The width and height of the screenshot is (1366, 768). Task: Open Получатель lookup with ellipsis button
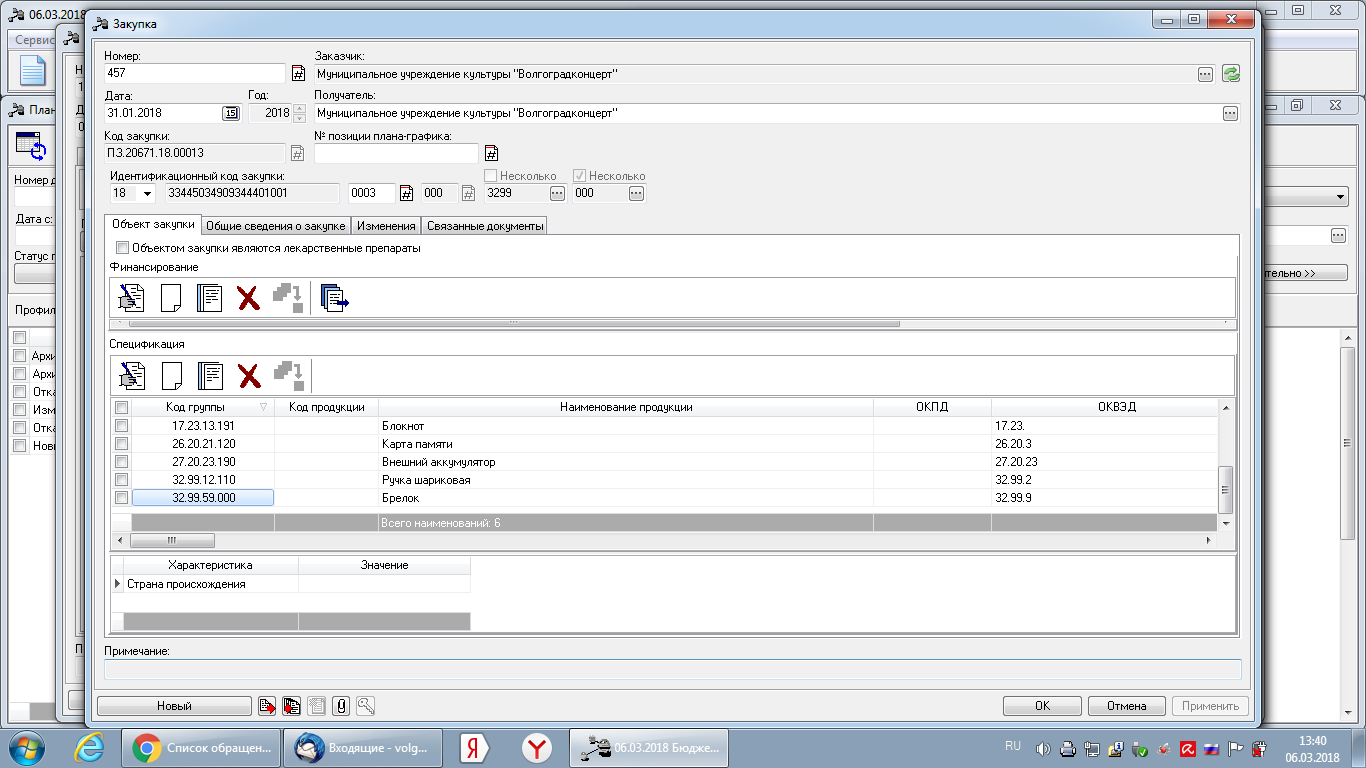tap(1230, 113)
